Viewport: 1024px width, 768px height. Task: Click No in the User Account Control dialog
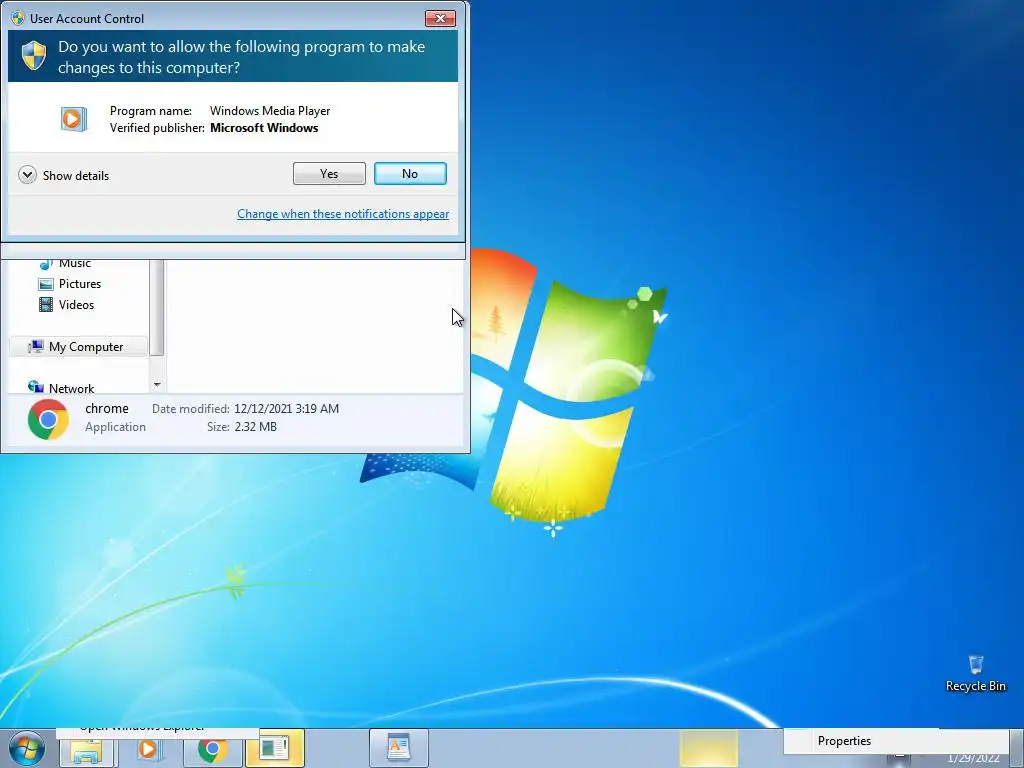[x=410, y=174]
